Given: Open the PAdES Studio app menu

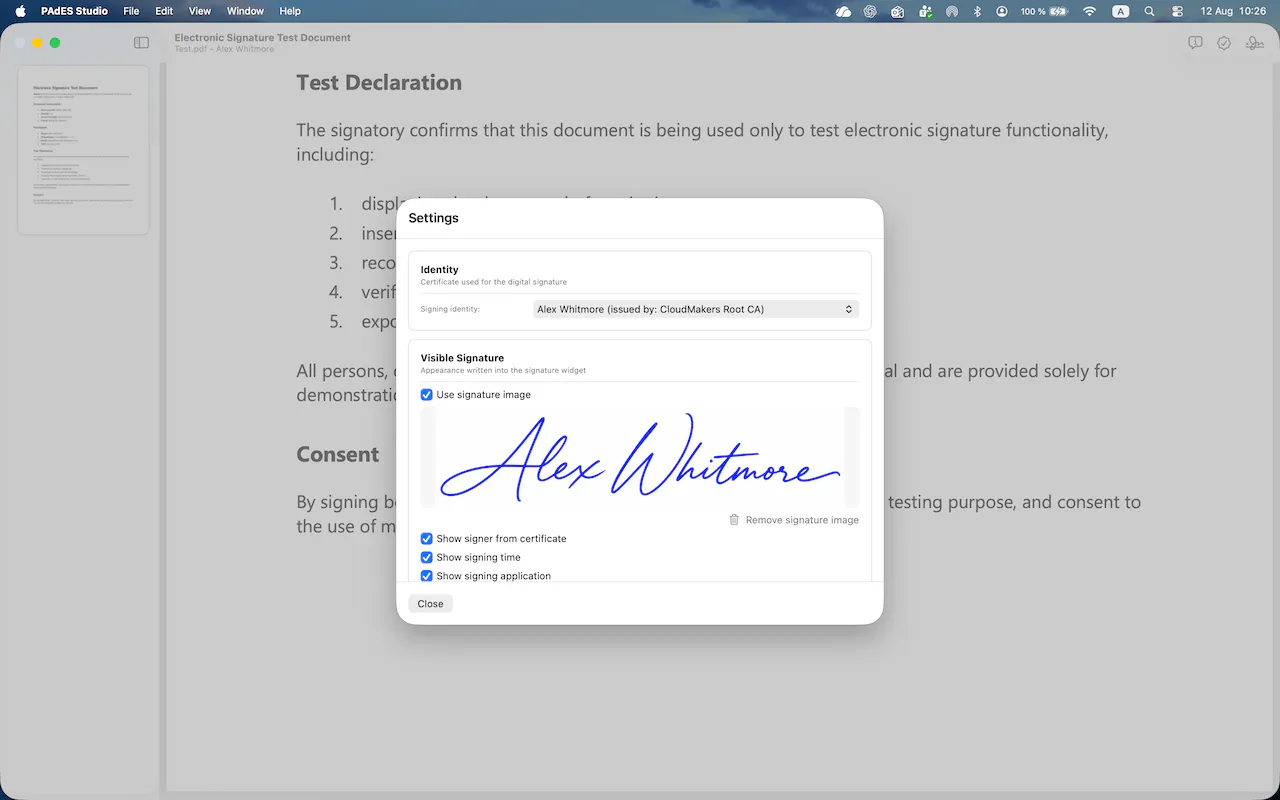Looking at the screenshot, I should 75,11.
